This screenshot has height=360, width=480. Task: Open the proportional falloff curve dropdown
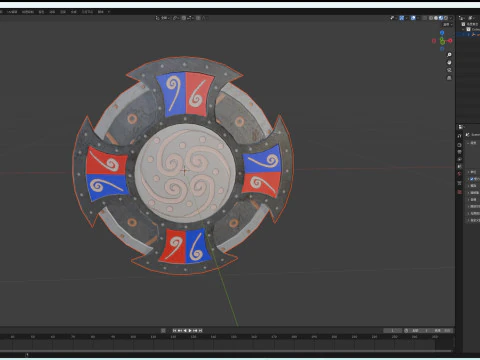click(205, 18)
